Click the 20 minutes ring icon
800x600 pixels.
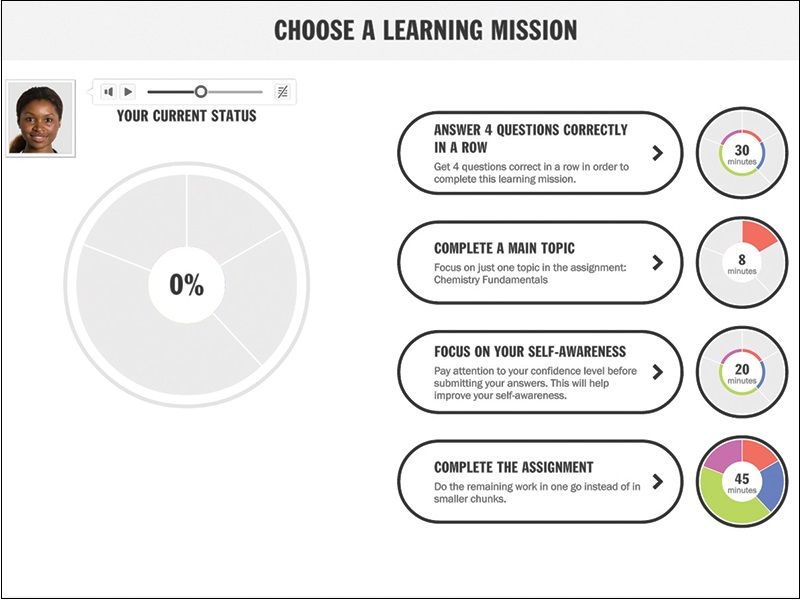click(x=742, y=373)
